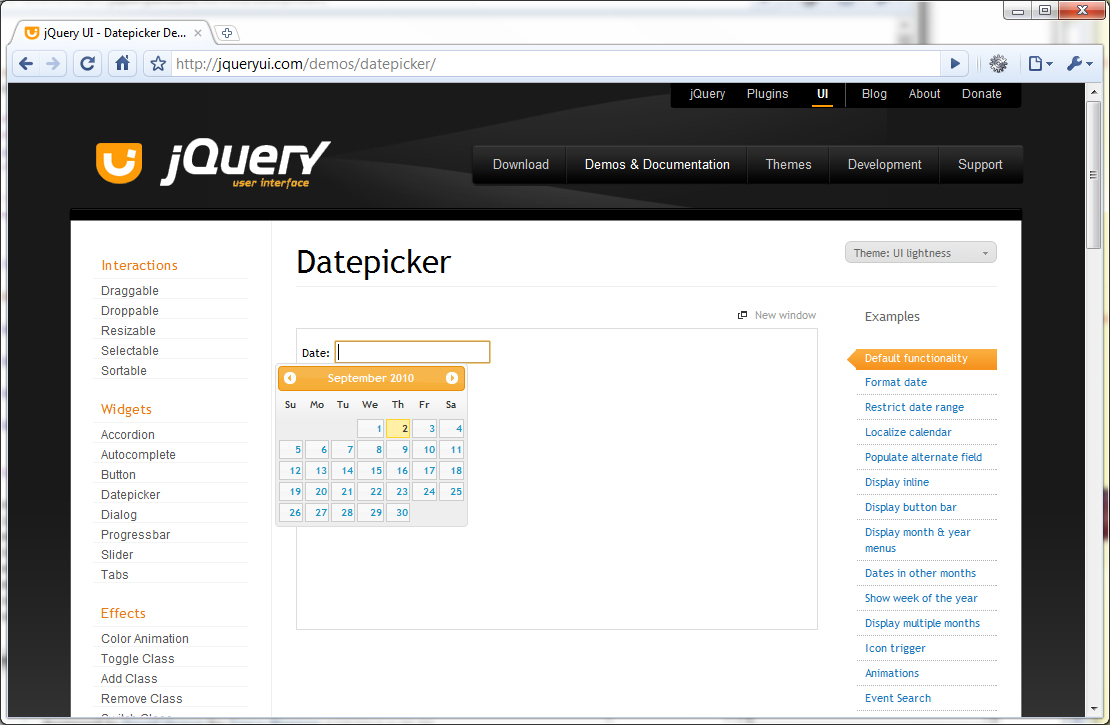Viewport: 1110px width, 725px height.
Task: Open the Theme: UI lightness dropdown
Action: coord(920,253)
